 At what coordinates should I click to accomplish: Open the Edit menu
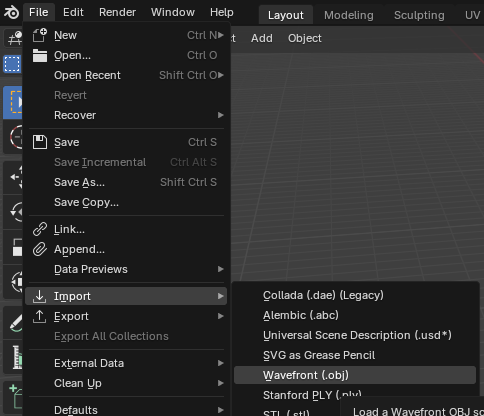pyautogui.click(x=73, y=12)
